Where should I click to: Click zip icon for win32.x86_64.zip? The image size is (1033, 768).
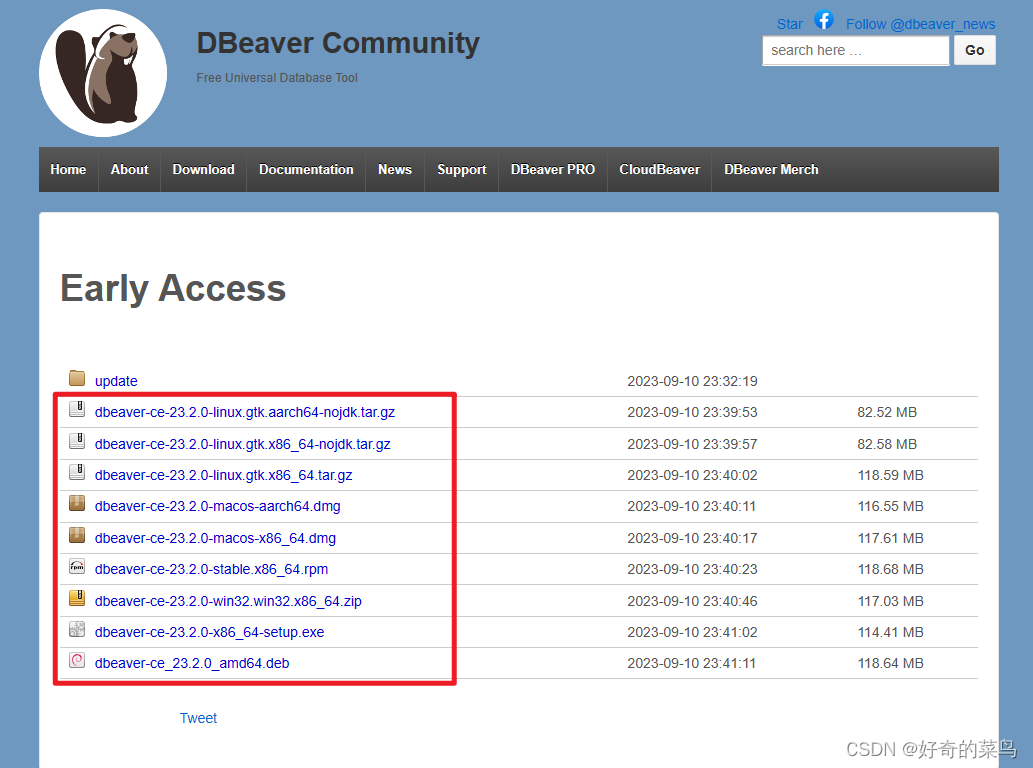[x=77, y=598]
